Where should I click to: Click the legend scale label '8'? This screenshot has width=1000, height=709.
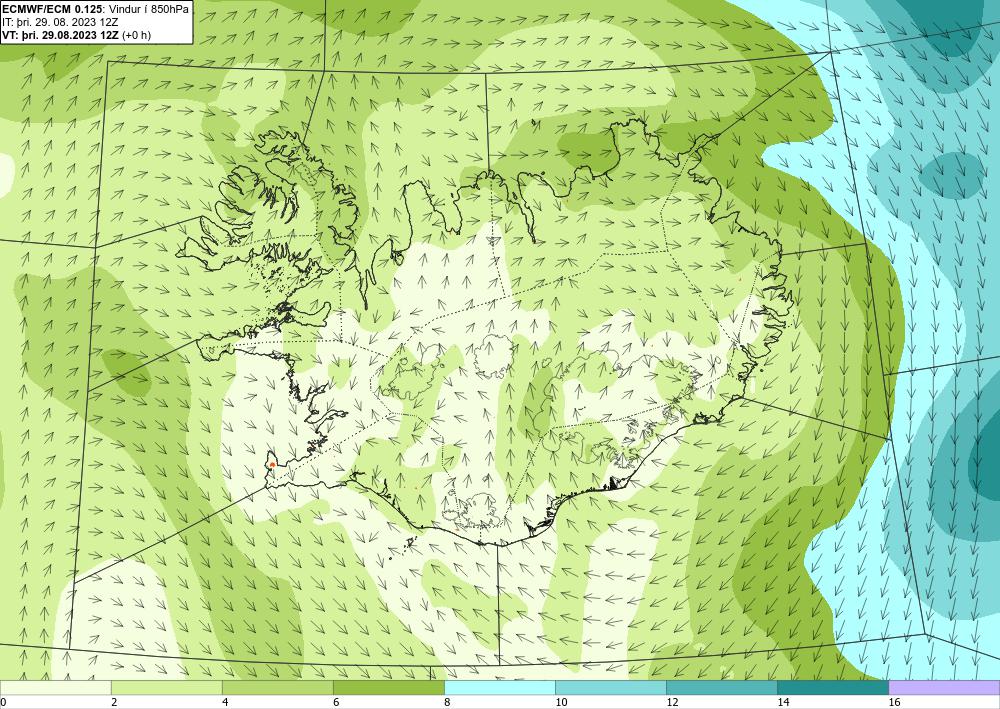point(448,702)
